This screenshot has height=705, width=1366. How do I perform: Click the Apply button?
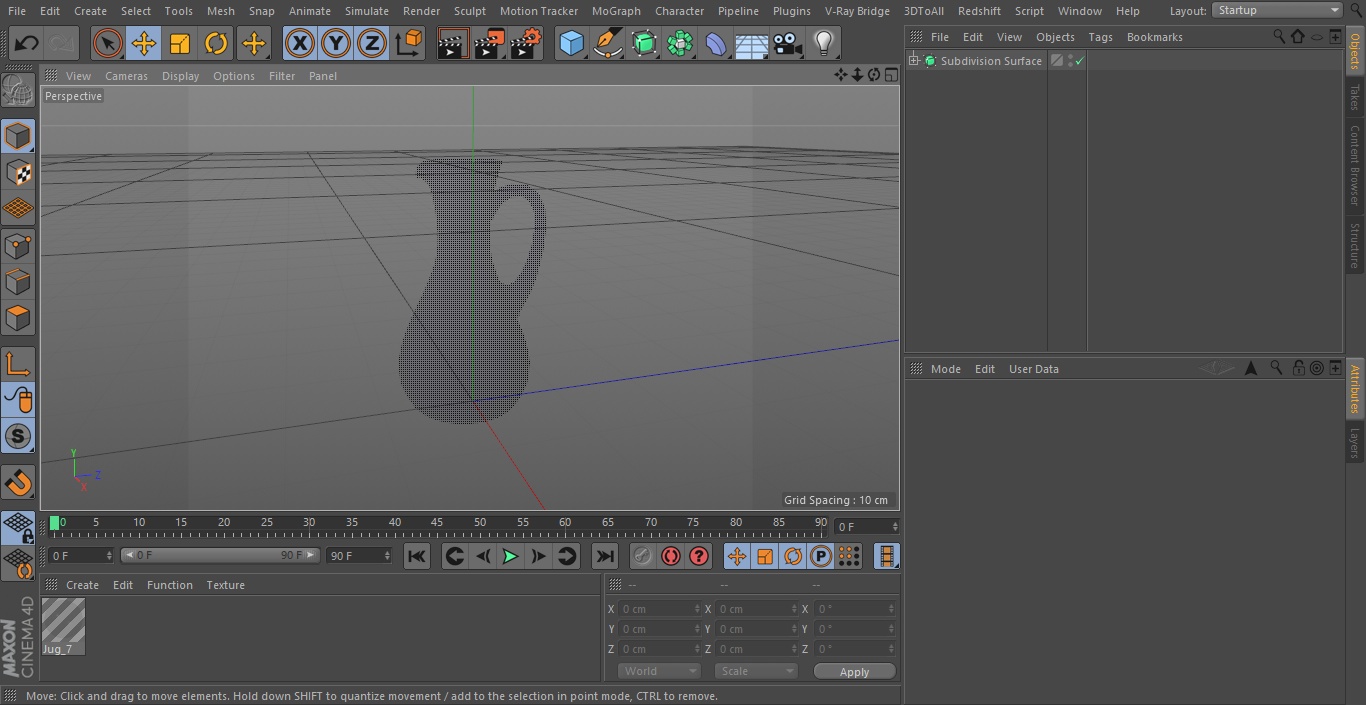[854, 672]
